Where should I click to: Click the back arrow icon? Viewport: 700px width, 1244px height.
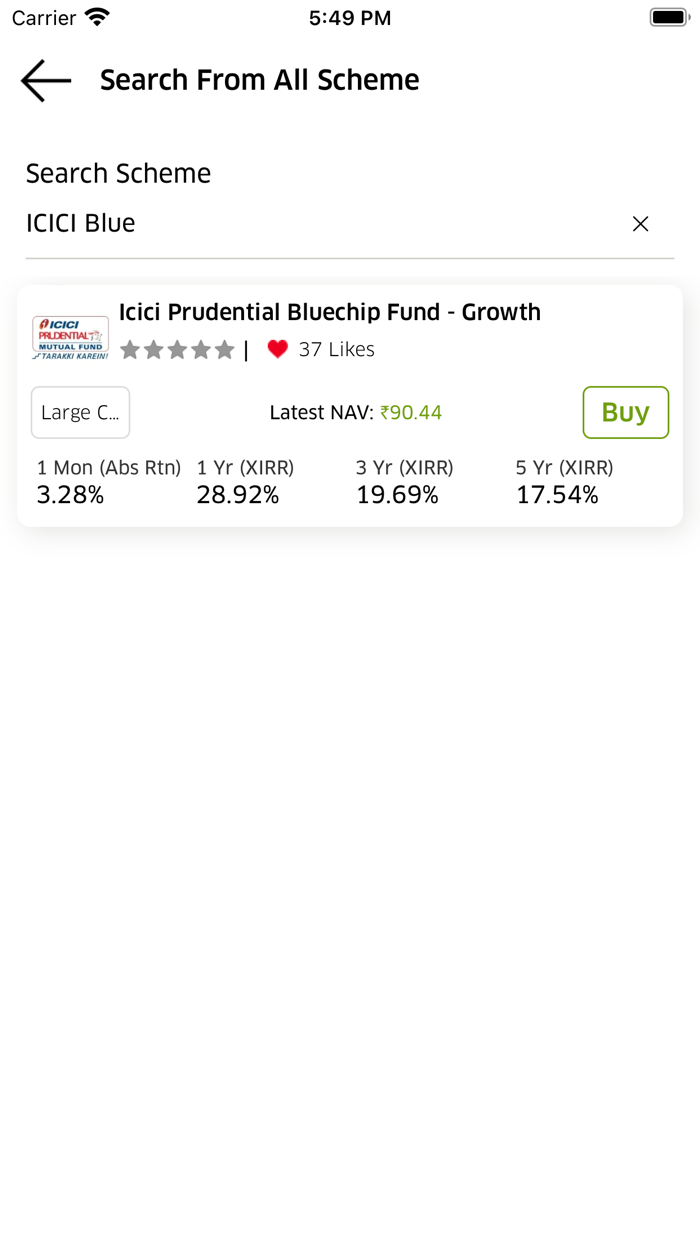(x=44, y=80)
